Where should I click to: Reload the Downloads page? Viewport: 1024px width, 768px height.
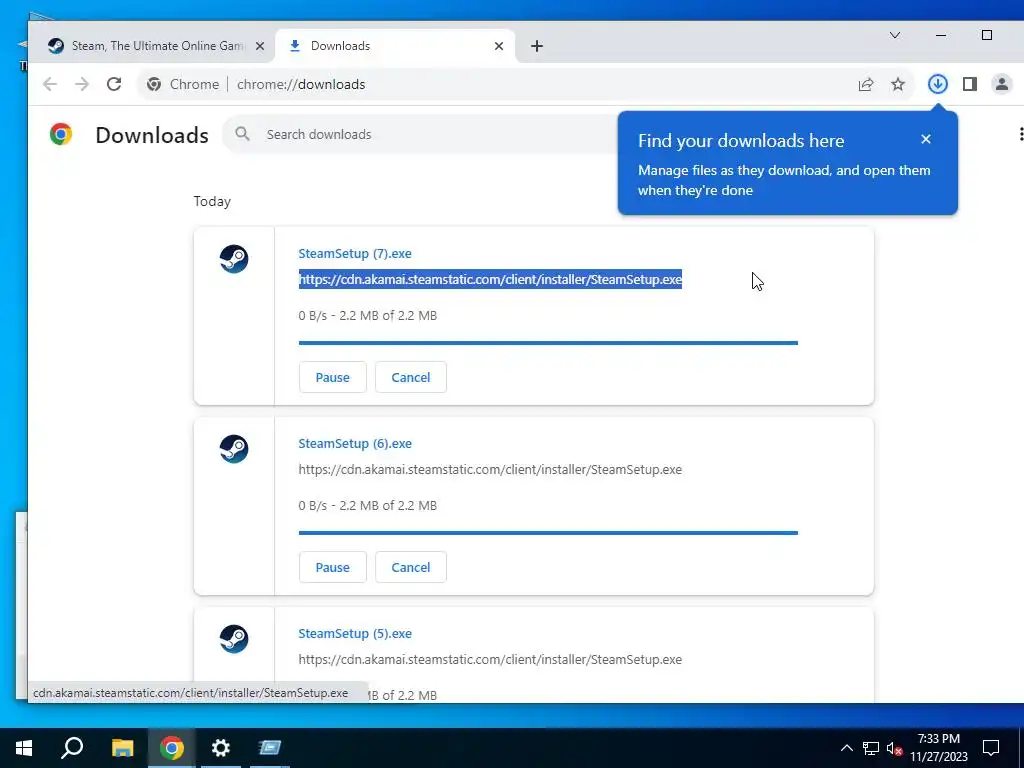(114, 84)
